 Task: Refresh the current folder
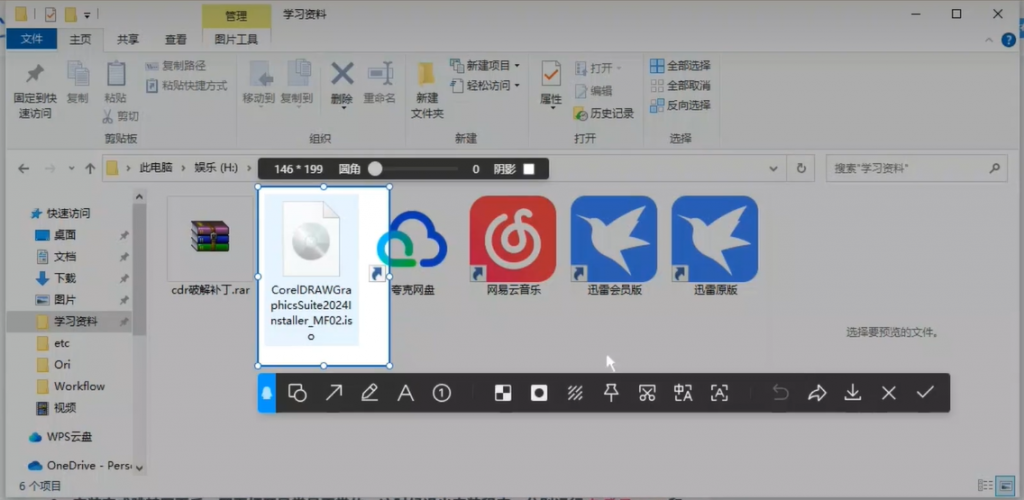click(801, 168)
